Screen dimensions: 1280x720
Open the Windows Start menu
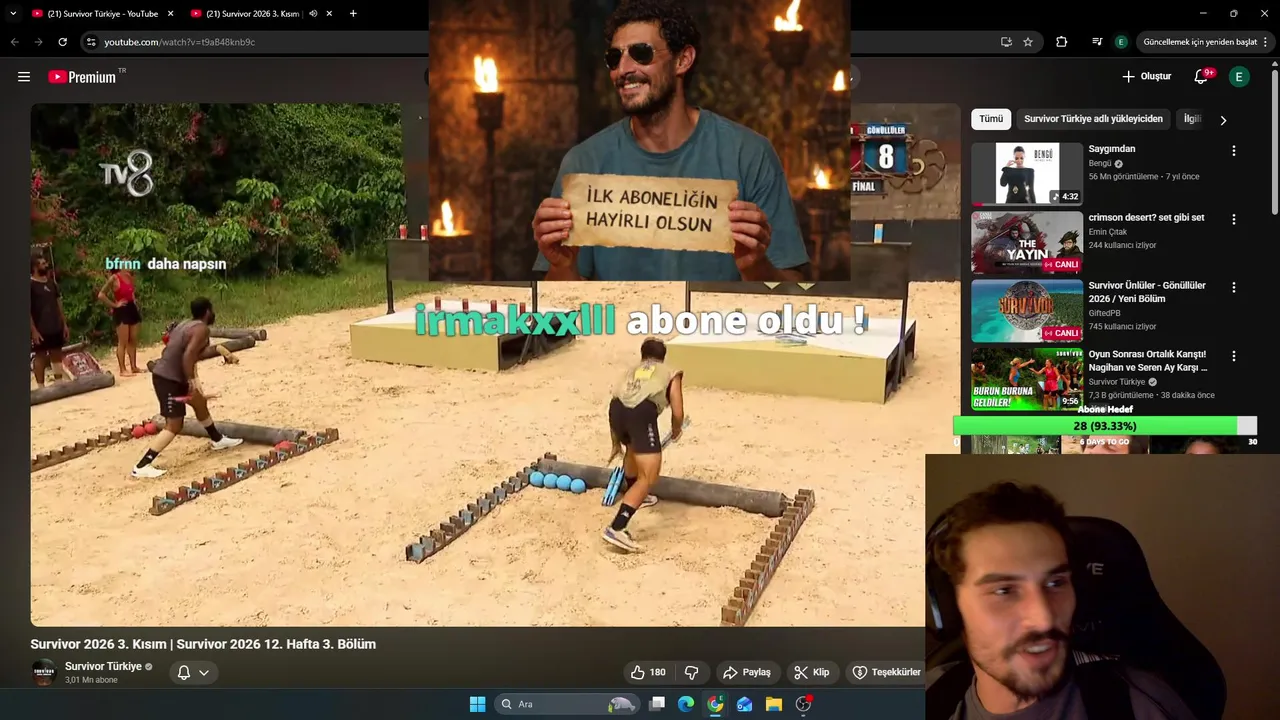coord(477,704)
